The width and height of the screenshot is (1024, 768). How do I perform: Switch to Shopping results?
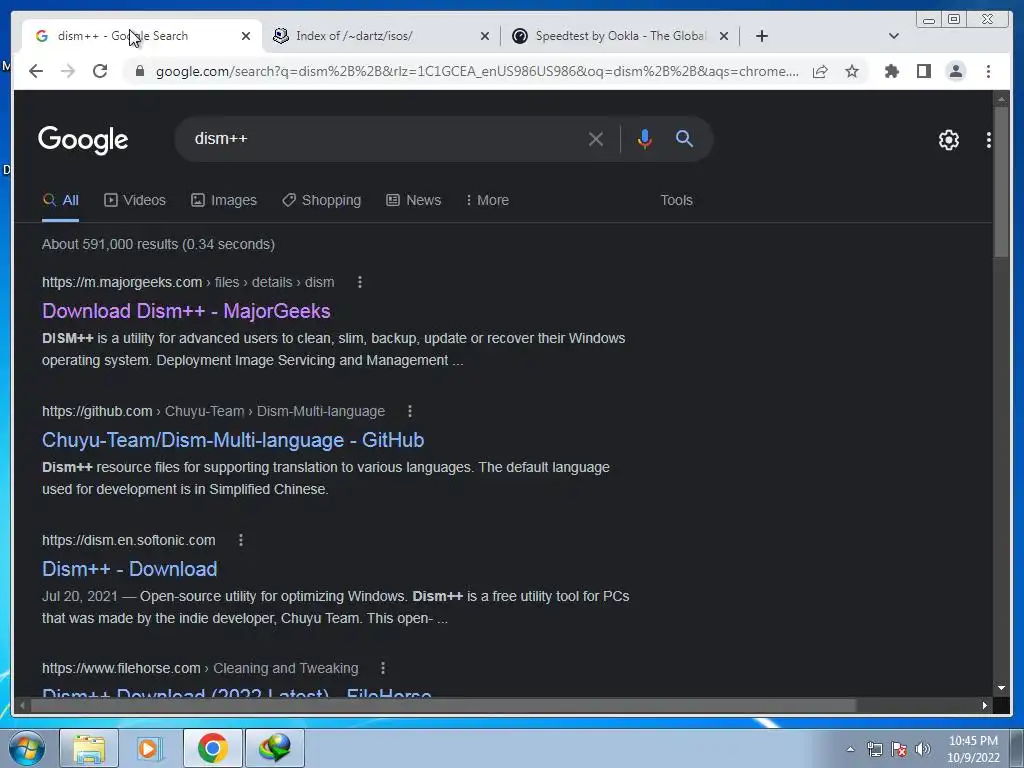coord(321,200)
